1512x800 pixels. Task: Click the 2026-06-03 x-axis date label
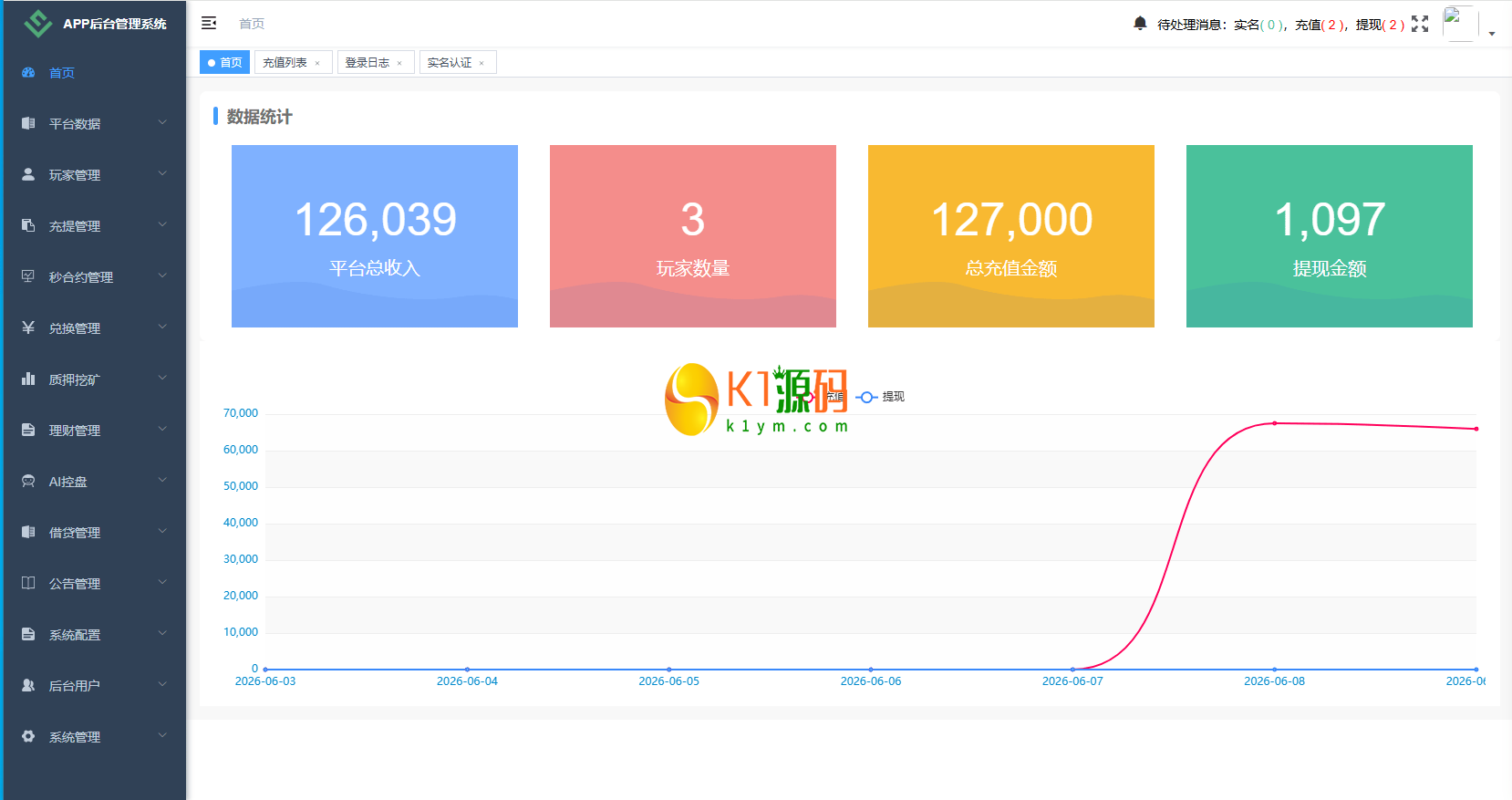265,681
